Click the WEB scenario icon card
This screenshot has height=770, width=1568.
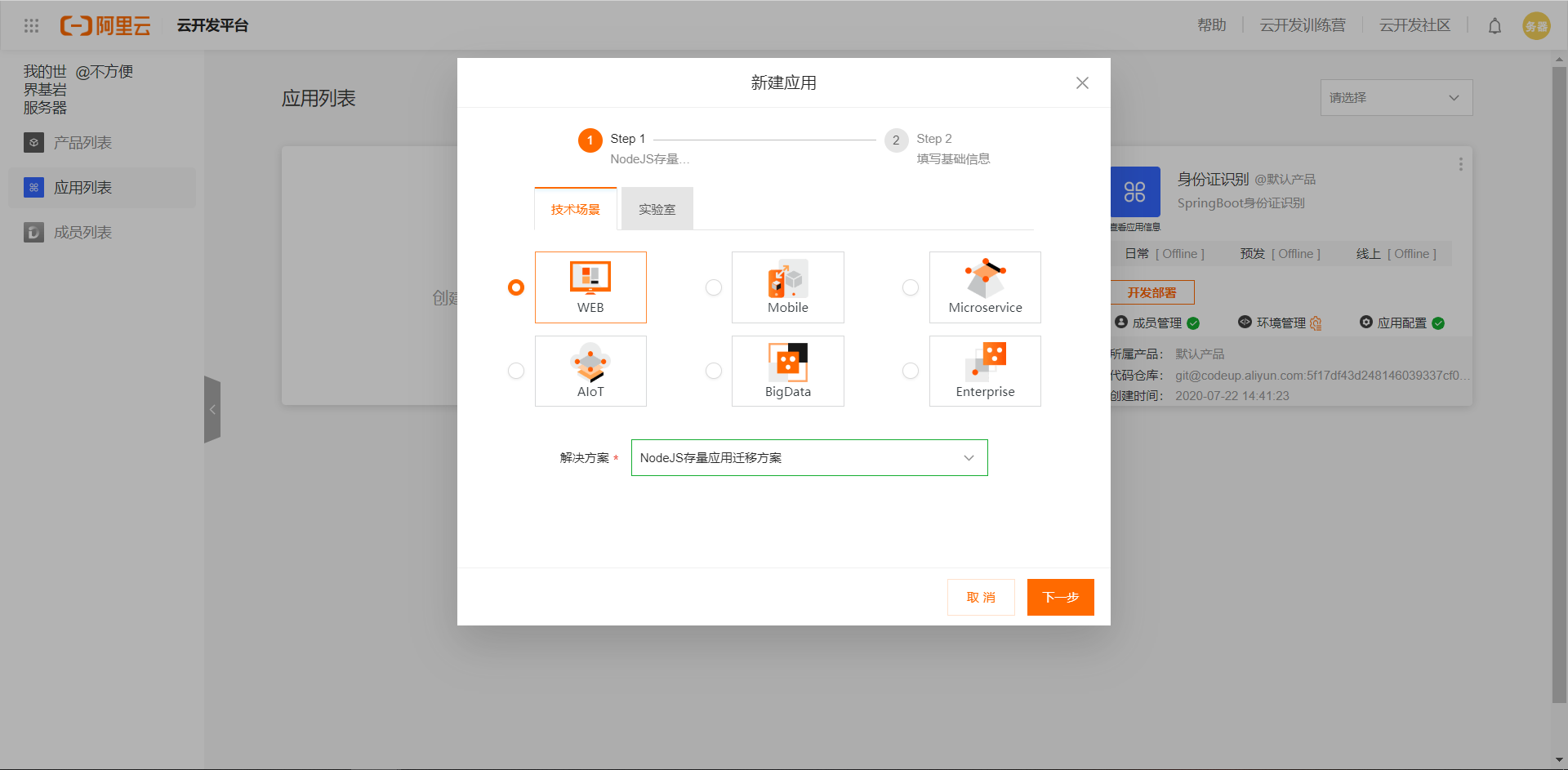coord(590,287)
